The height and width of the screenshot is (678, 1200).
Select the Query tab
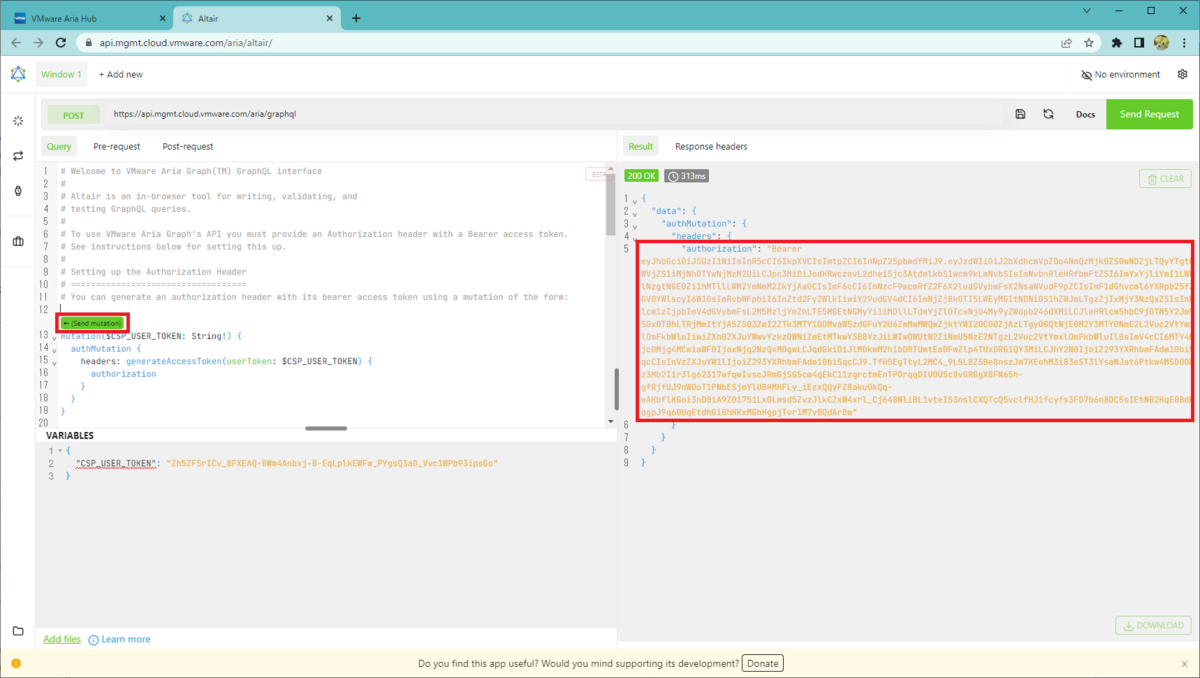(59, 146)
